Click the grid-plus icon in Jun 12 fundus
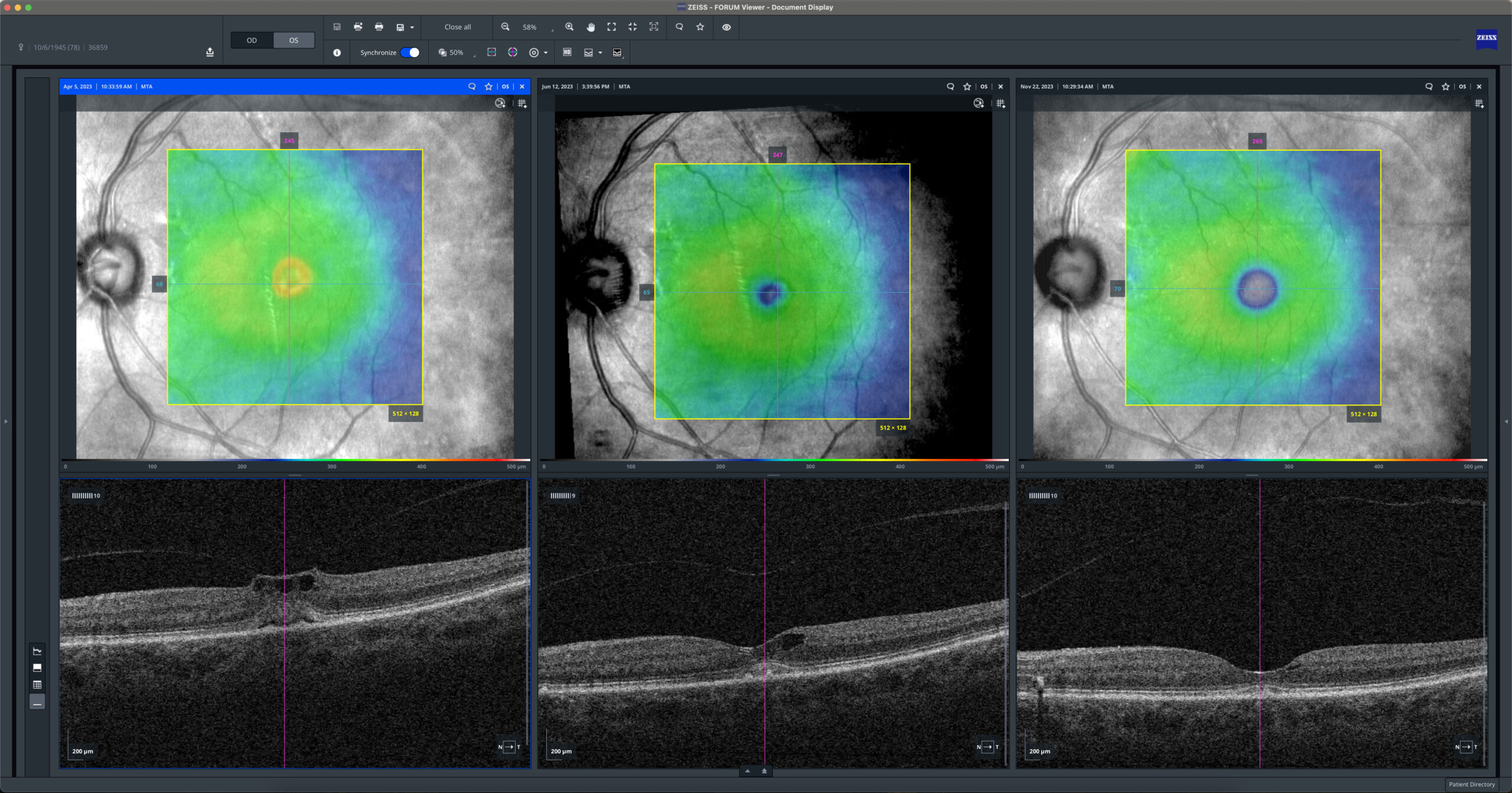Viewport: 1512px width, 793px height. (x=1001, y=103)
